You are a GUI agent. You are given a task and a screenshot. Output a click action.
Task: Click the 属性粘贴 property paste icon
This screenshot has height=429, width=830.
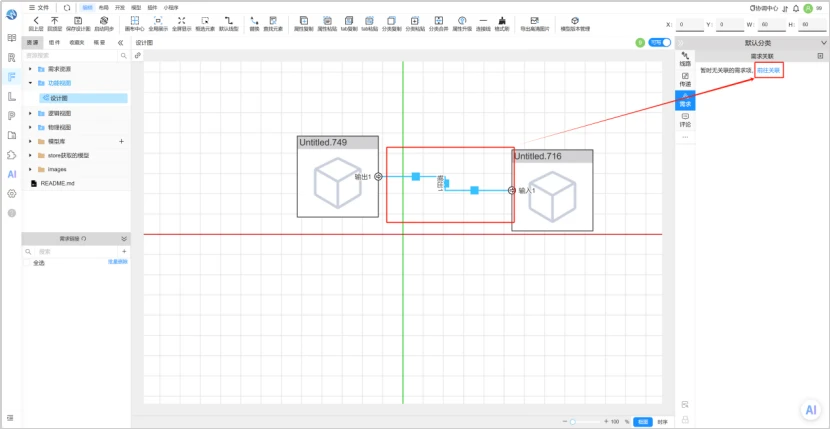pyautogui.click(x=327, y=20)
